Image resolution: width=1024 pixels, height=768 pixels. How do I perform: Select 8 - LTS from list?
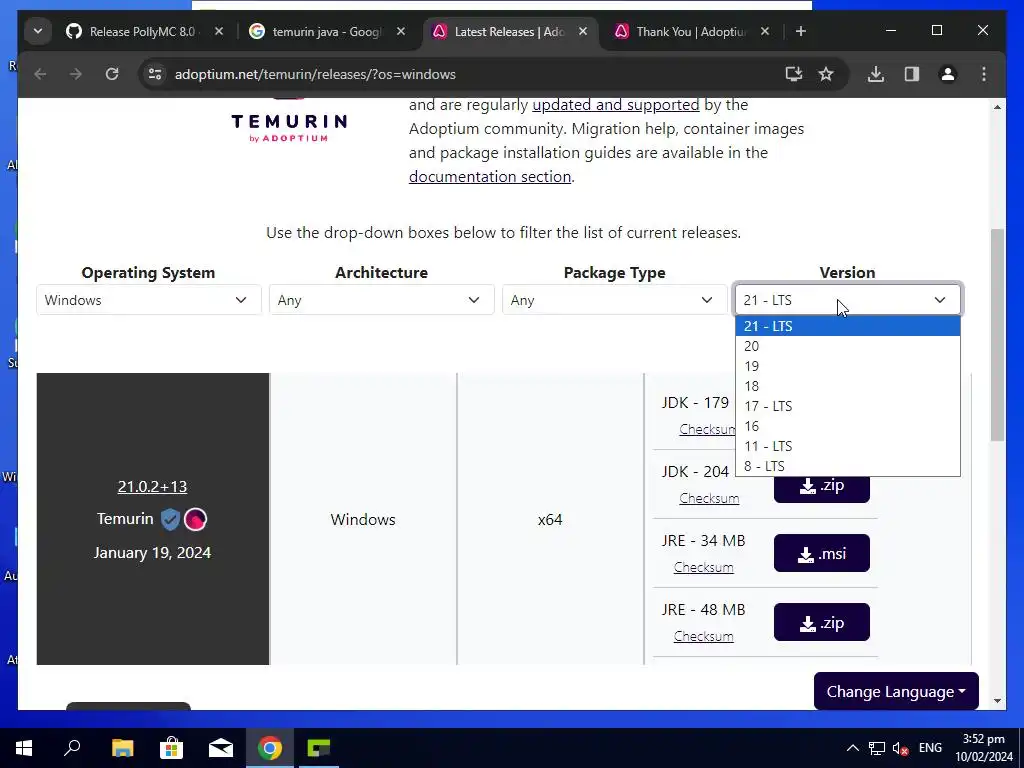pyautogui.click(x=848, y=466)
